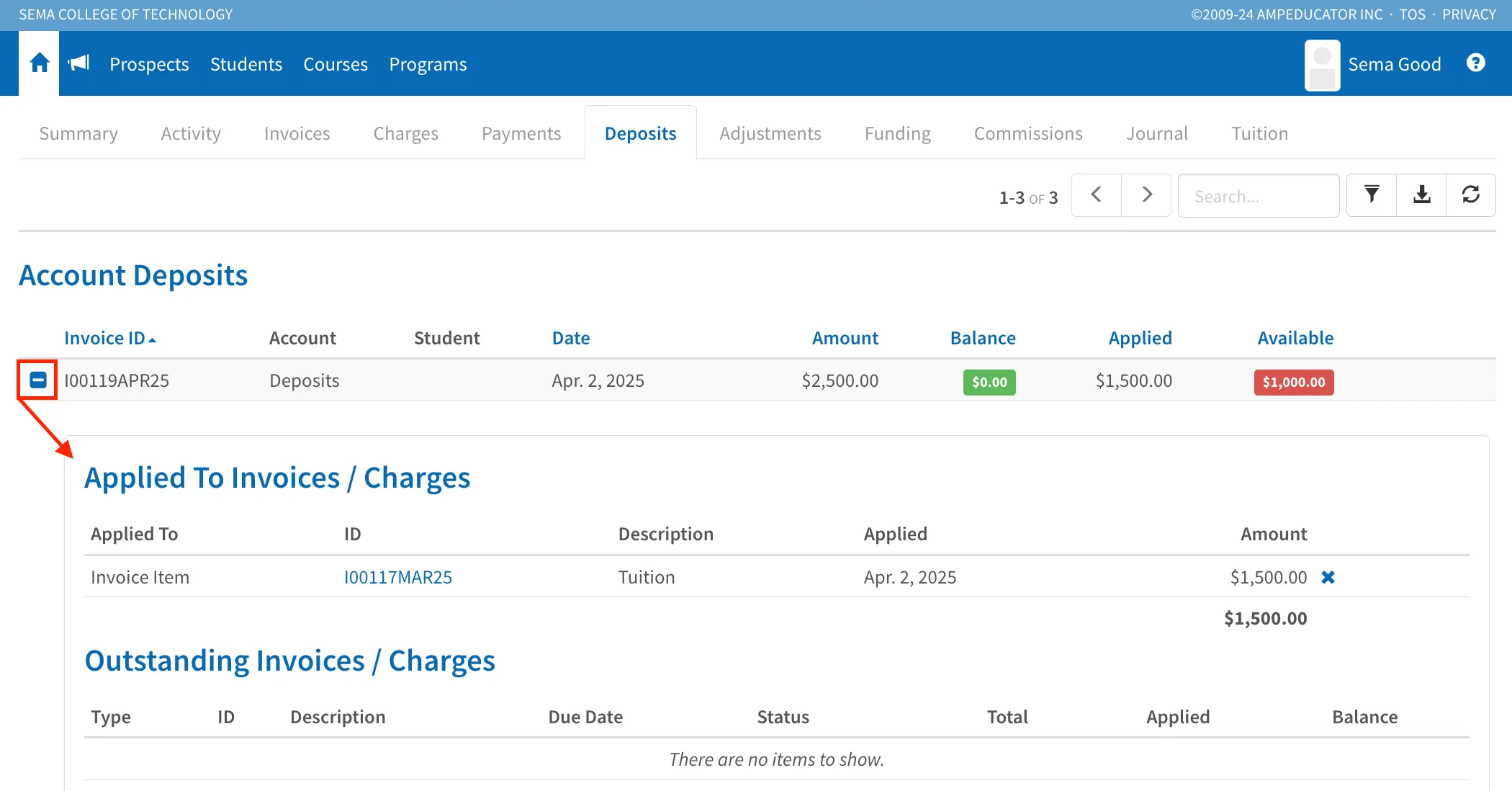Click the download export icon

coord(1421,195)
